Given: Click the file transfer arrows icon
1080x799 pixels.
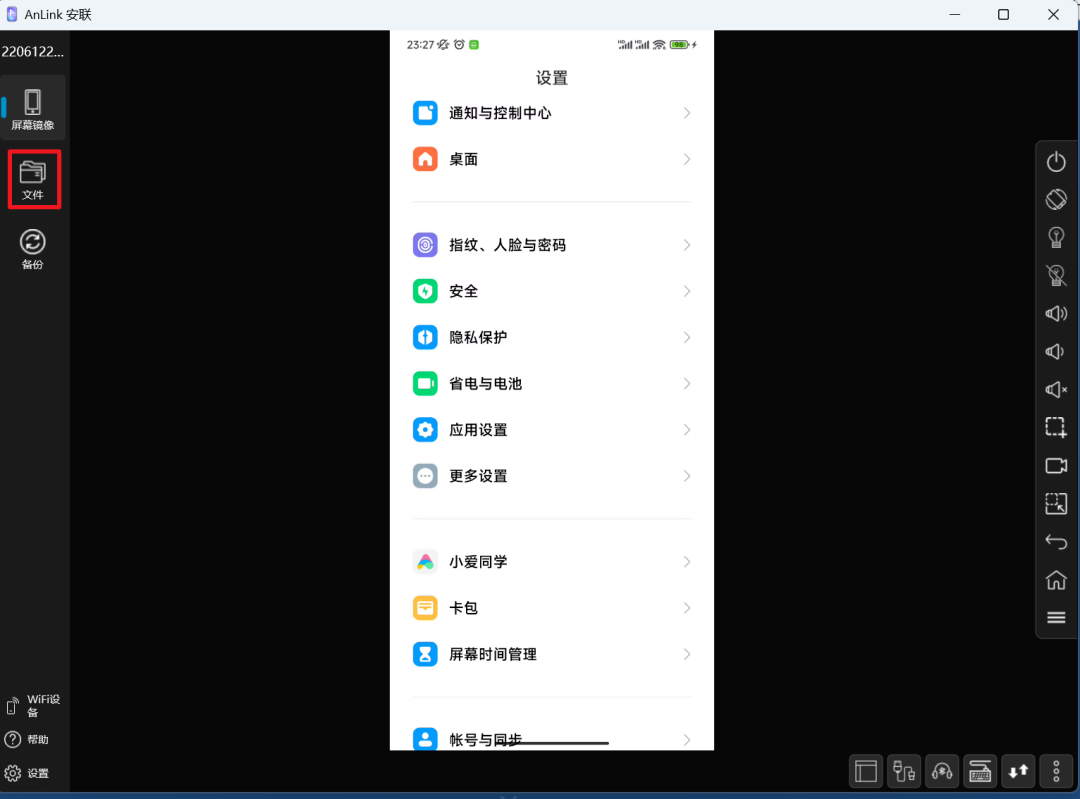Looking at the screenshot, I should (1018, 771).
